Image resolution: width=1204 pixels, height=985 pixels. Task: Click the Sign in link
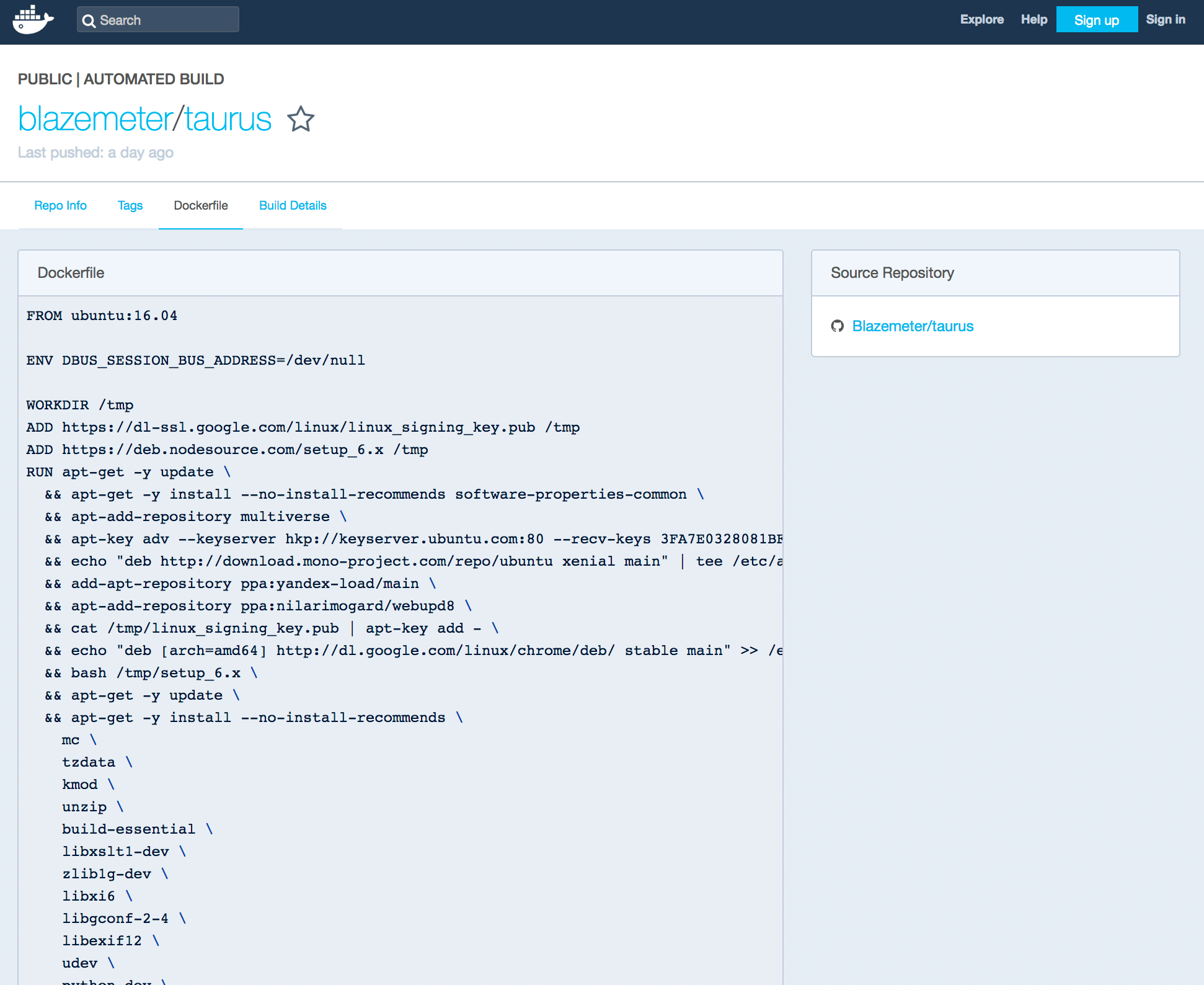(1165, 20)
